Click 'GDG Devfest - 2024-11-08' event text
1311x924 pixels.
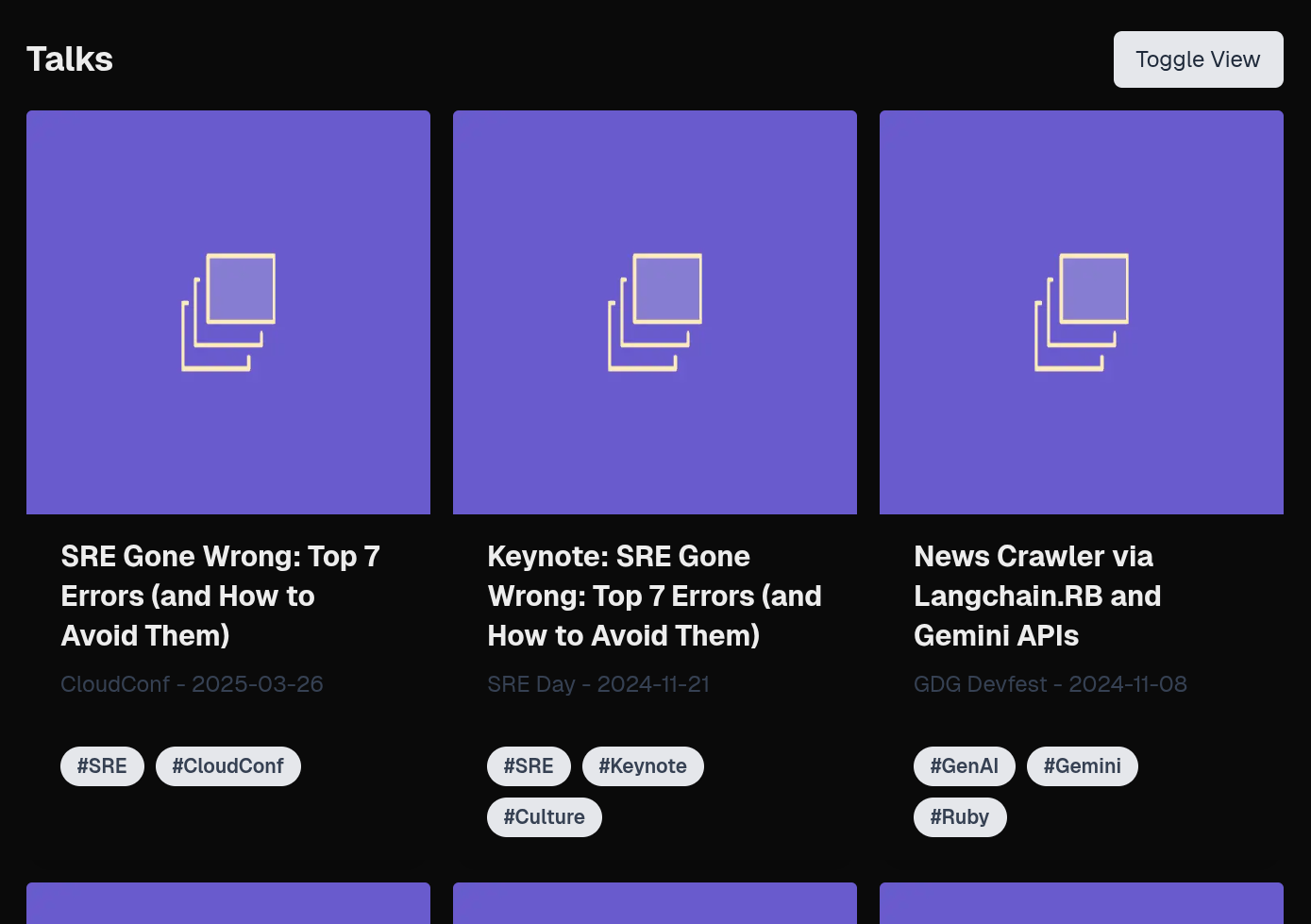tap(1050, 684)
